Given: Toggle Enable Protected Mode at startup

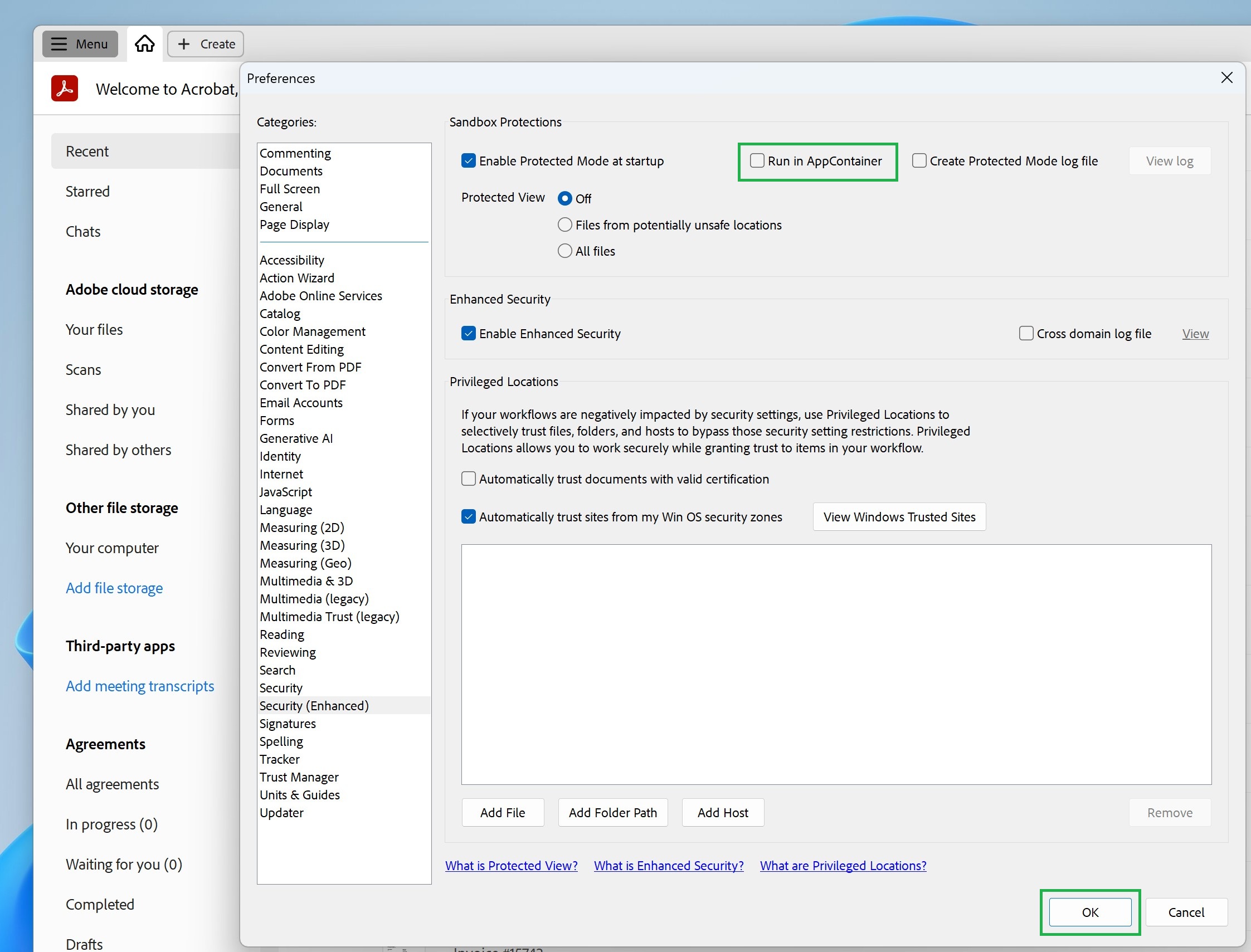Looking at the screenshot, I should click(468, 161).
